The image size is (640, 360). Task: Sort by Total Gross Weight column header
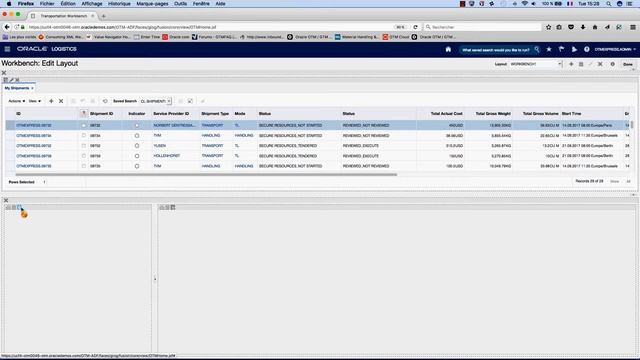[493, 113]
